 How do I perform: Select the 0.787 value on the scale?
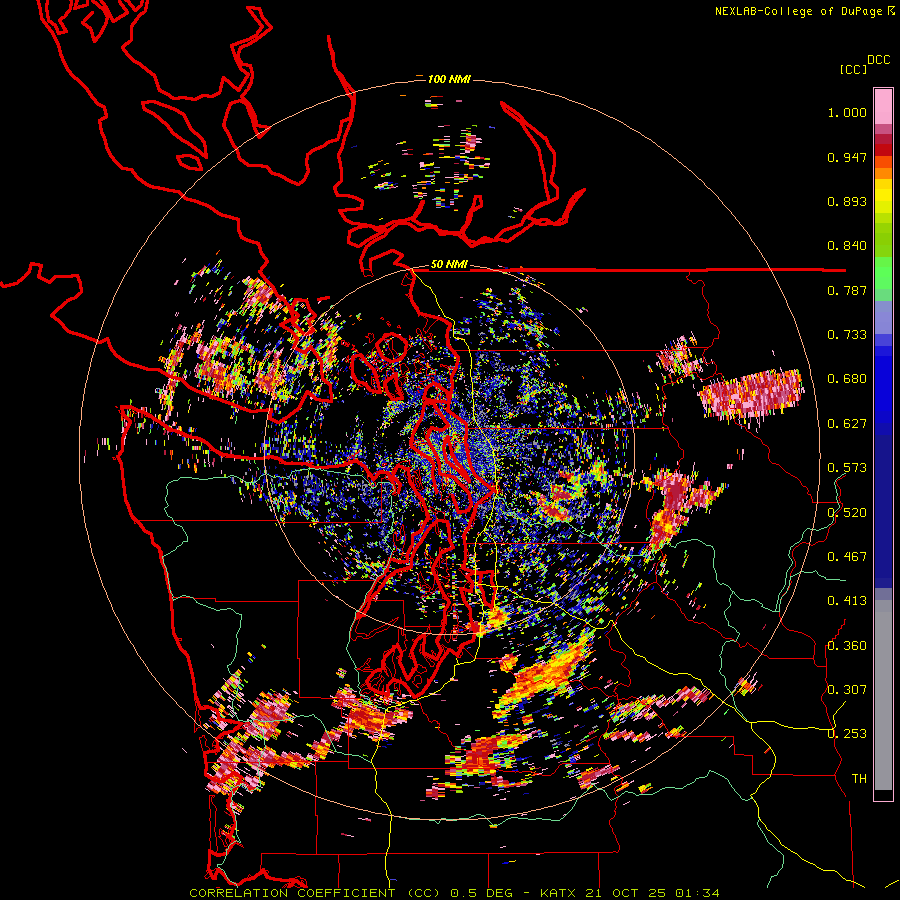[x=847, y=290]
